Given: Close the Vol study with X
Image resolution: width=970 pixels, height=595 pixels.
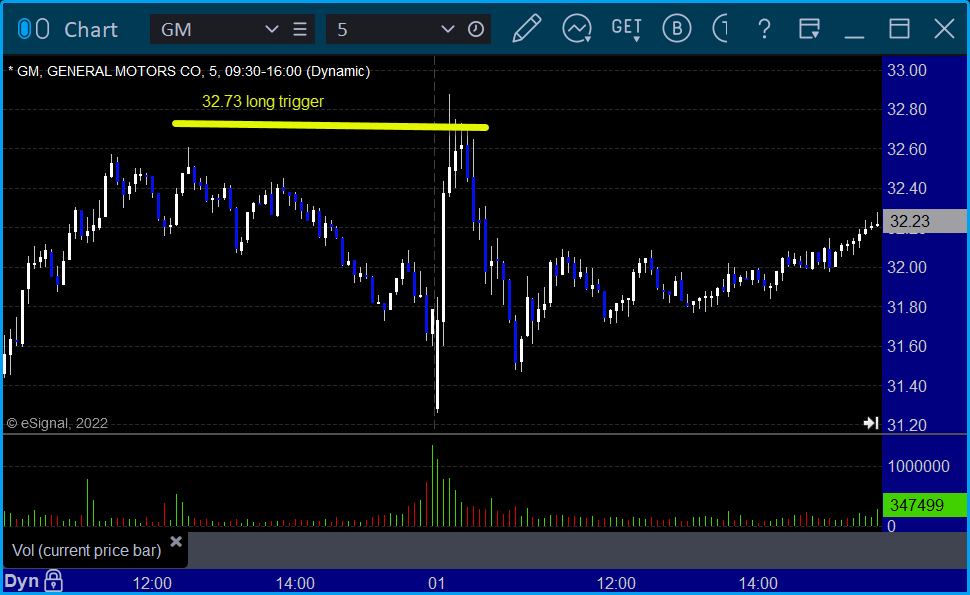Looking at the screenshot, I should click(176, 542).
